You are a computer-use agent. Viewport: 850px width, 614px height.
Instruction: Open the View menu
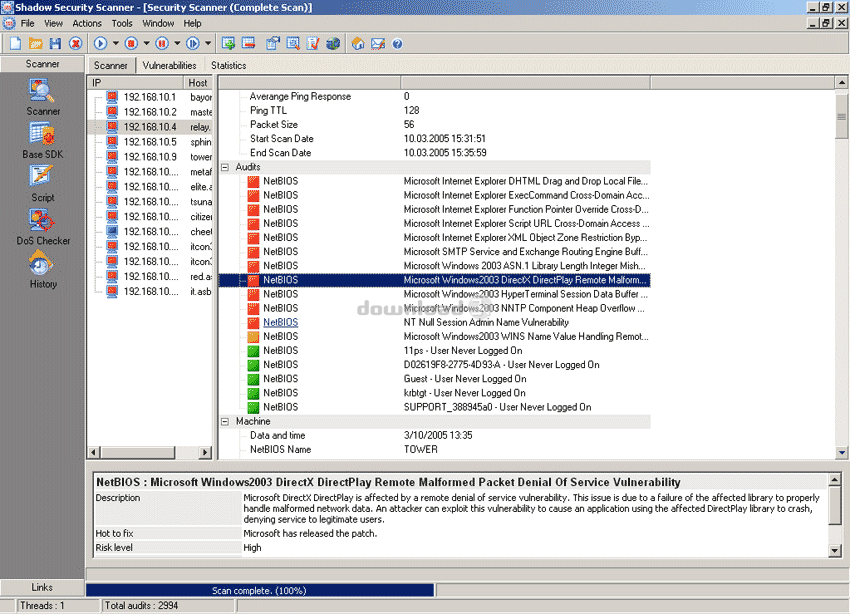(x=53, y=23)
